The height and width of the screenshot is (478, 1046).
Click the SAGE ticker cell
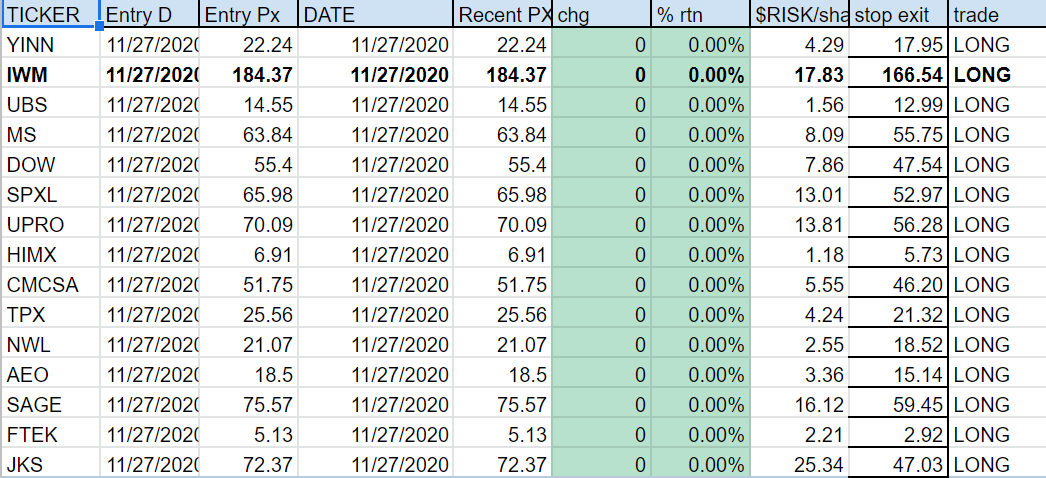[51, 405]
